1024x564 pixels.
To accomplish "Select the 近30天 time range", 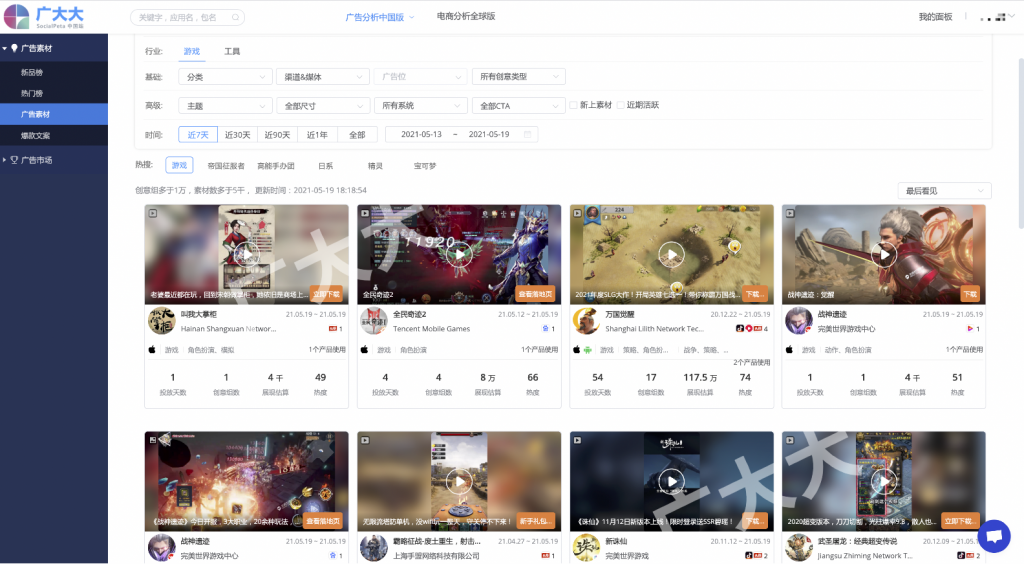I will tap(237, 134).
